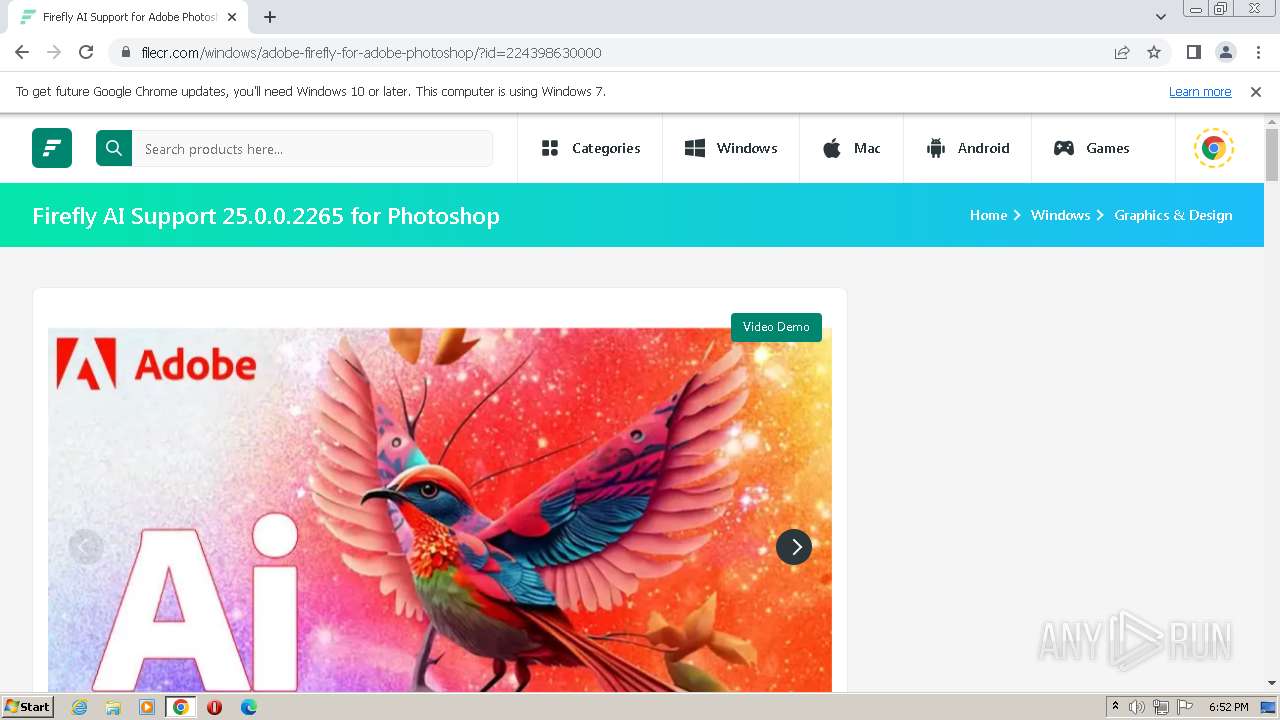1280x720 pixels.
Task: Open the Mac menu item
Action: (851, 148)
